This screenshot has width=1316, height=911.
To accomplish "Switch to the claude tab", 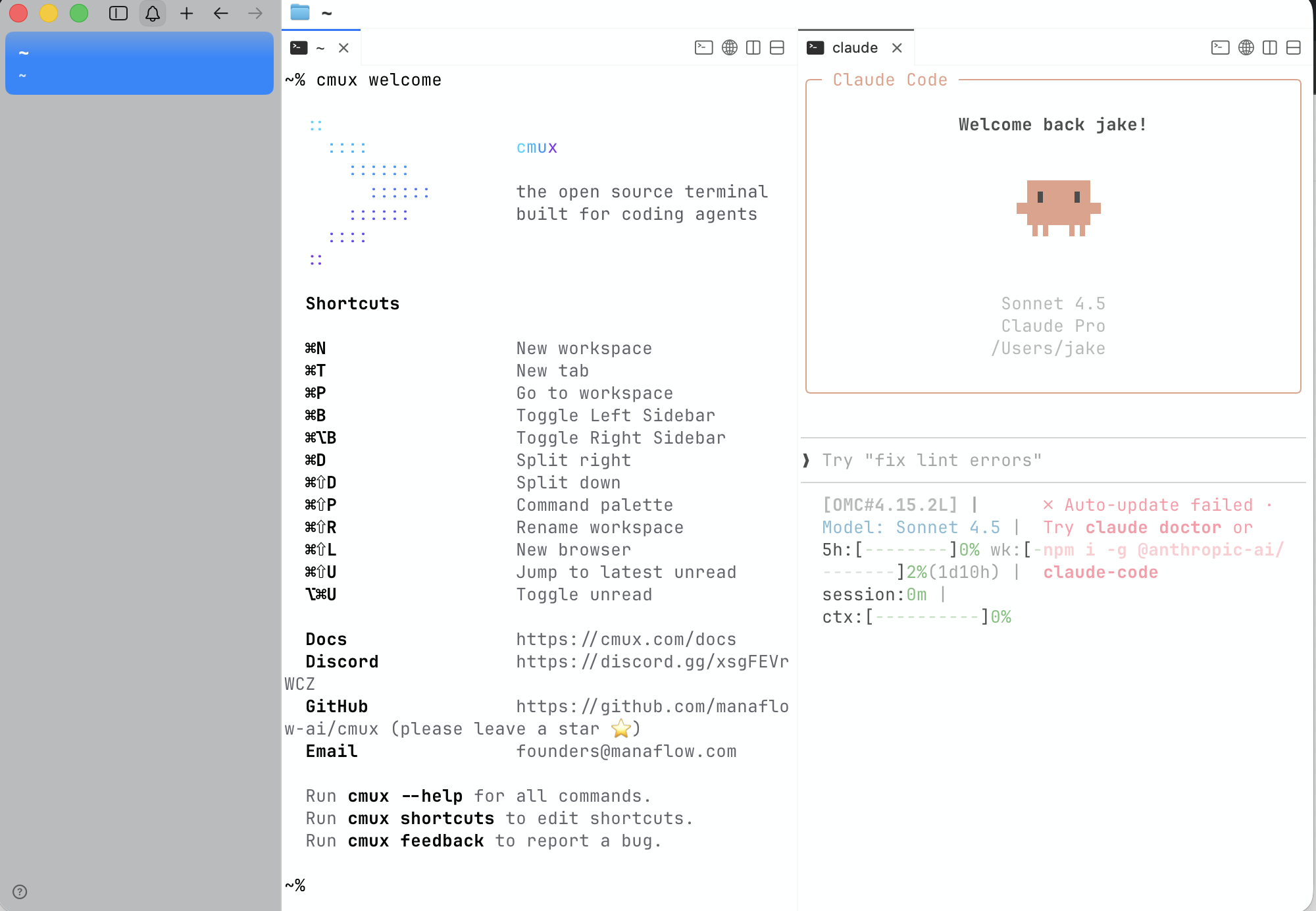I will (855, 47).
